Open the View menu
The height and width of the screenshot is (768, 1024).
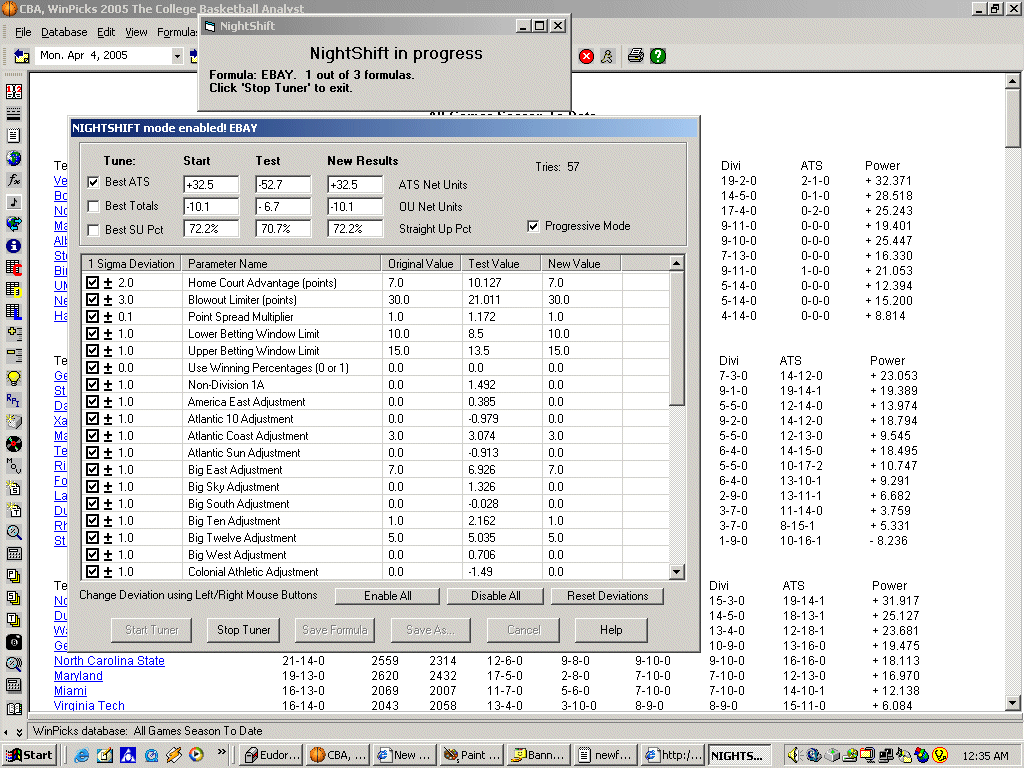[136, 32]
